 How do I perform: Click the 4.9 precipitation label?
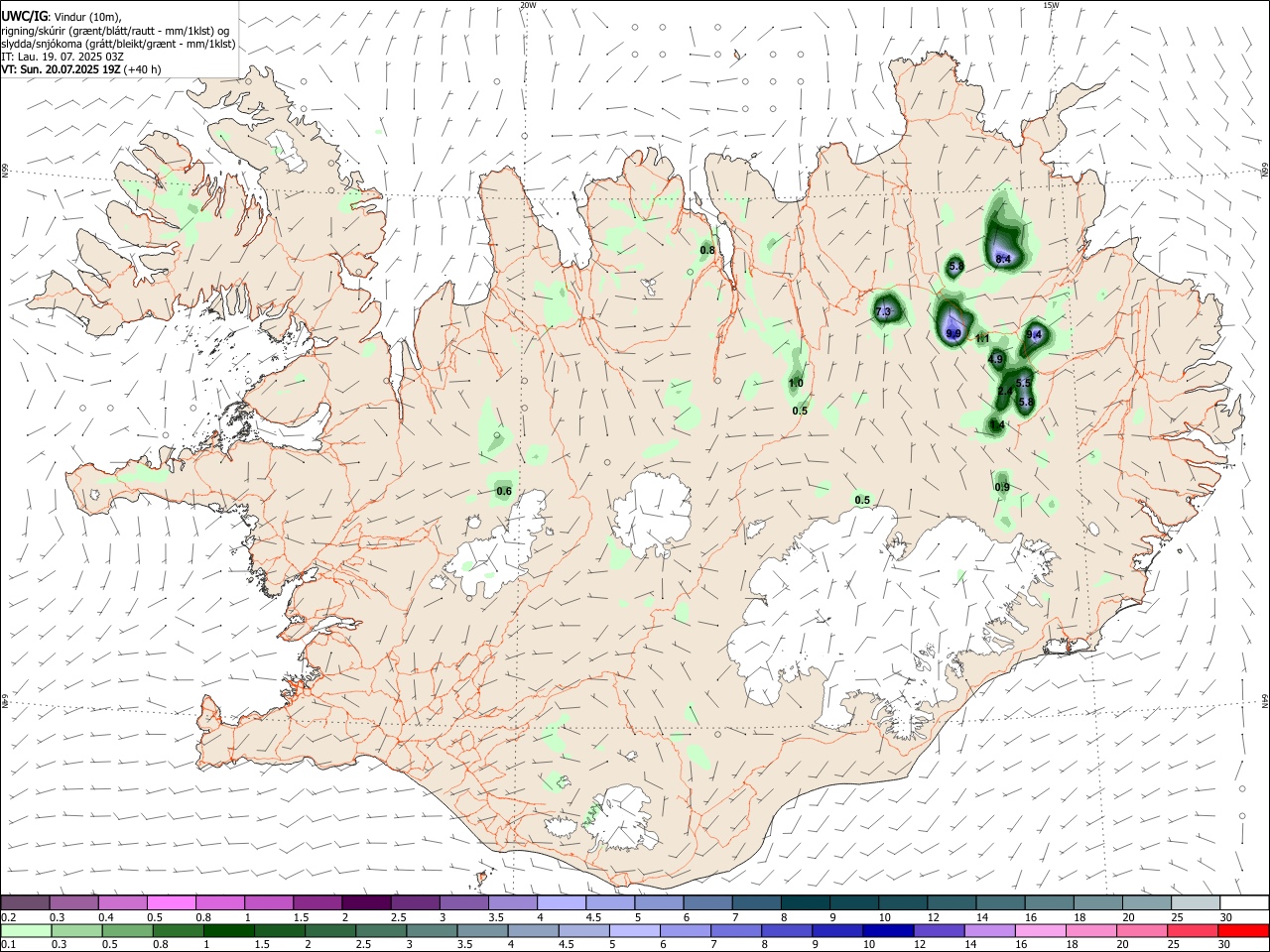pos(997,359)
